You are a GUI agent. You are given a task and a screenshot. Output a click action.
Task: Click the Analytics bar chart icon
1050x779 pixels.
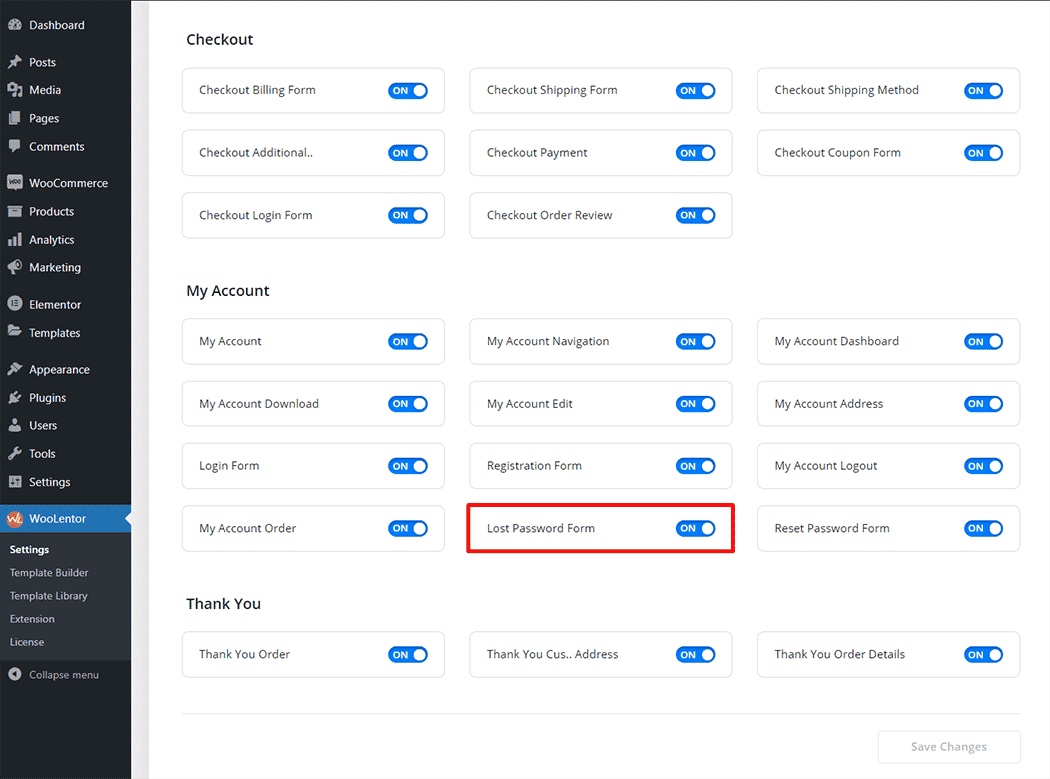point(15,240)
